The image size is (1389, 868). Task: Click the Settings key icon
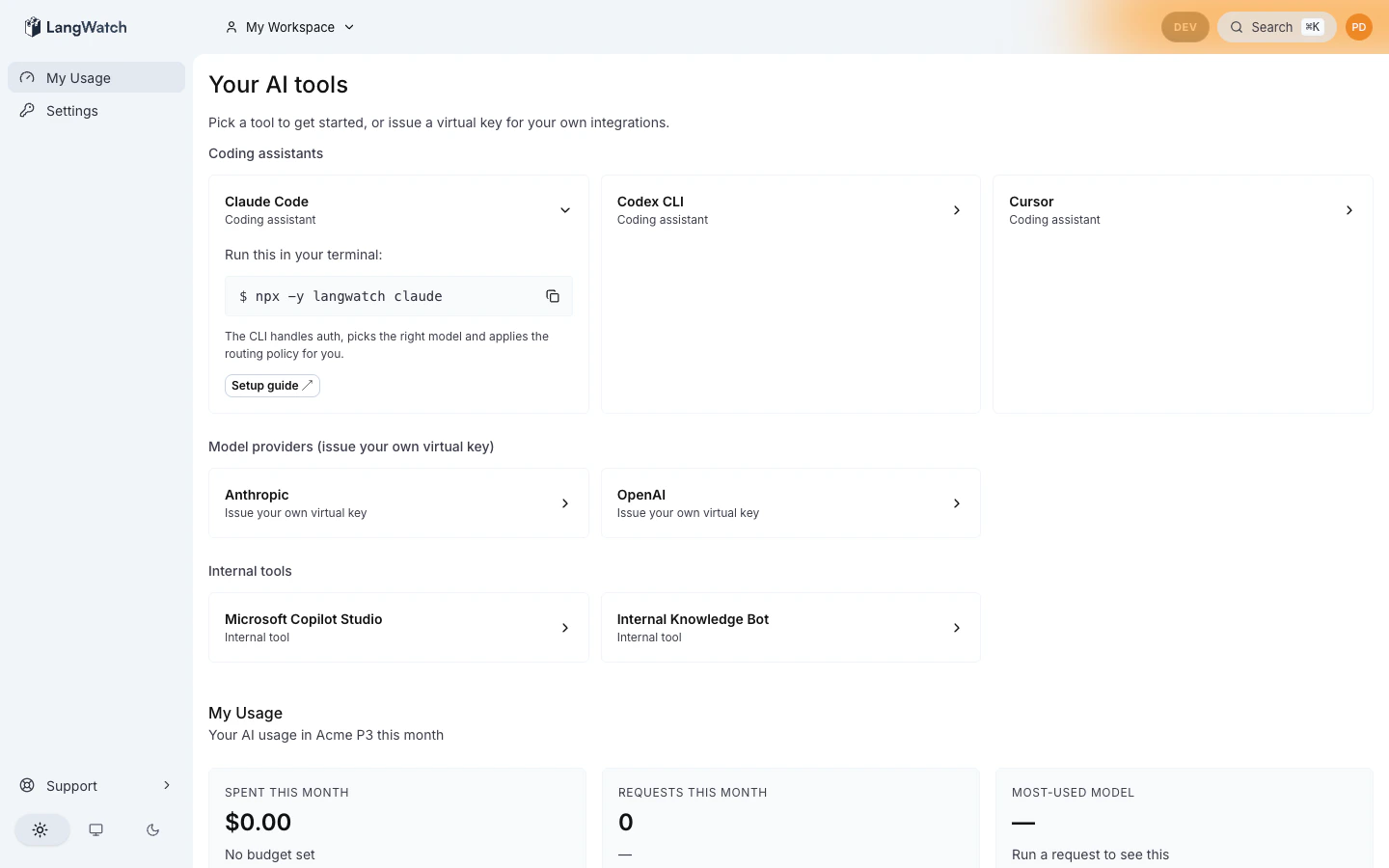tap(27, 110)
